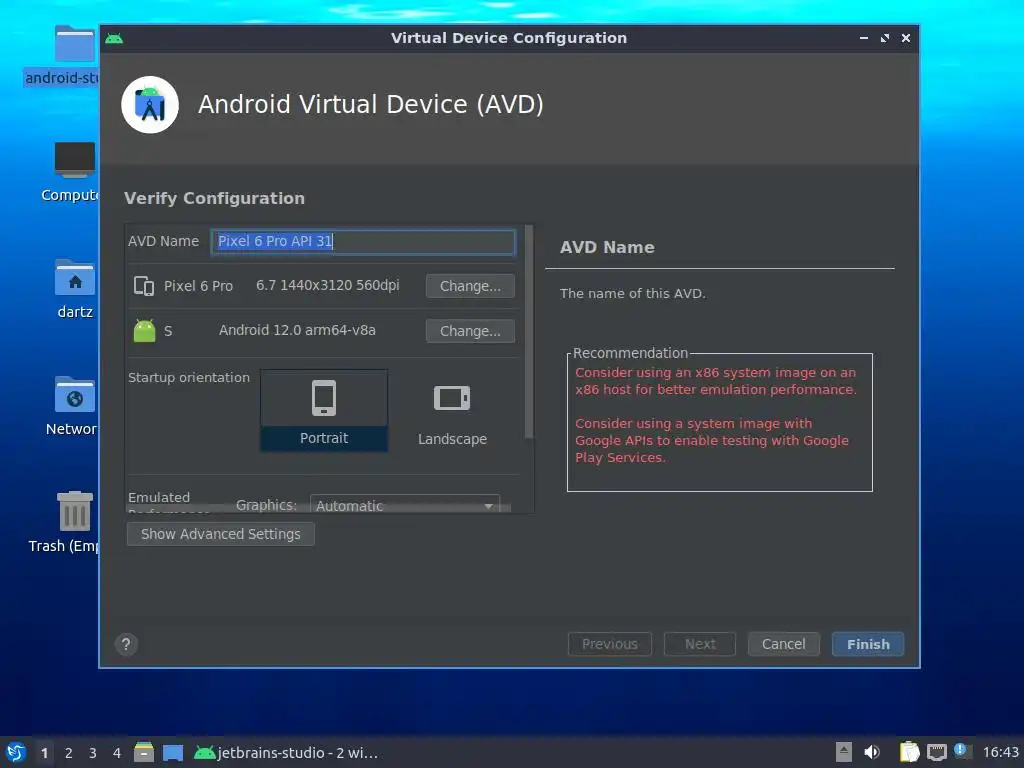Screen dimensions: 1024x768
Task: Click the volume speaker tray icon
Action: pyautogui.click(x=872, y=752)
